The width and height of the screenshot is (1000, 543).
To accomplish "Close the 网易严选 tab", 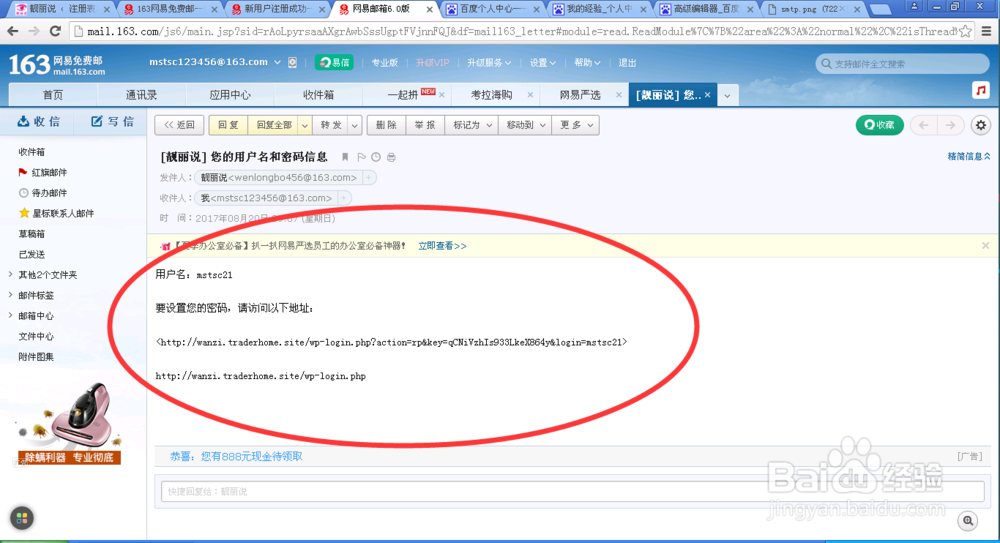I will [619, 95].
